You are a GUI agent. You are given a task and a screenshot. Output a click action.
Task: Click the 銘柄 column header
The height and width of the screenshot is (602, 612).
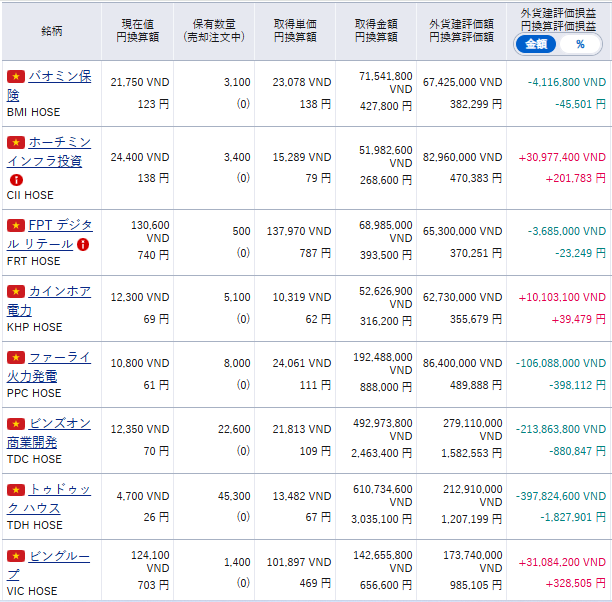(x=51, y=30)
